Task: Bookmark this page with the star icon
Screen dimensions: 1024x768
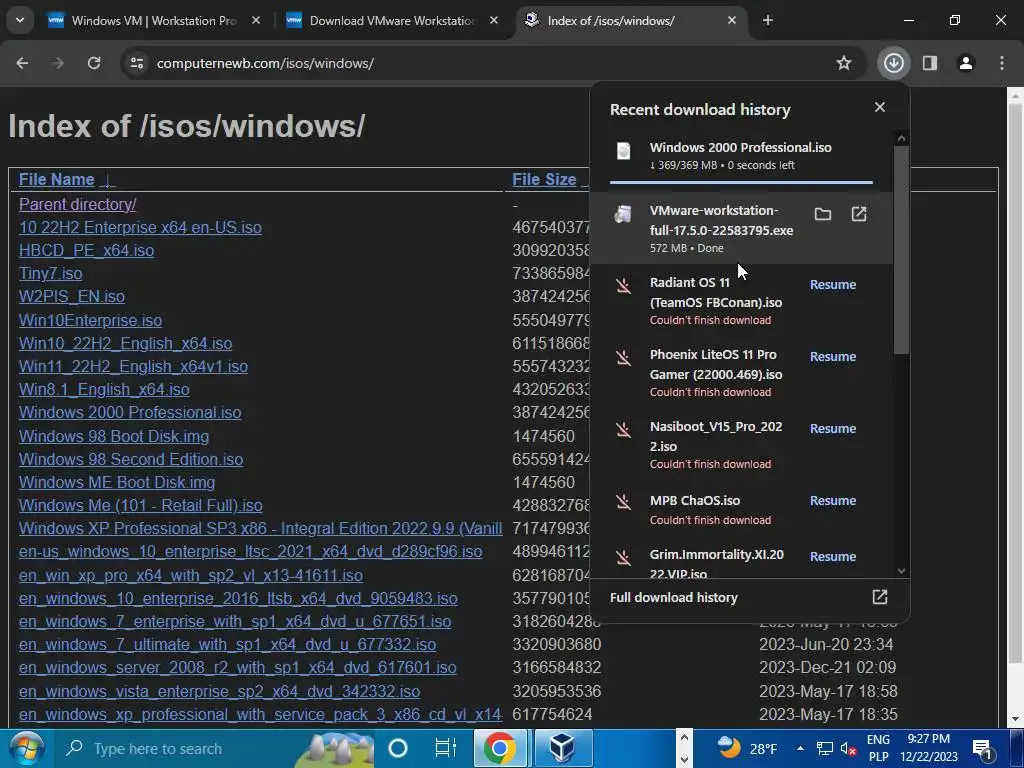Action: tap(844, 63)
